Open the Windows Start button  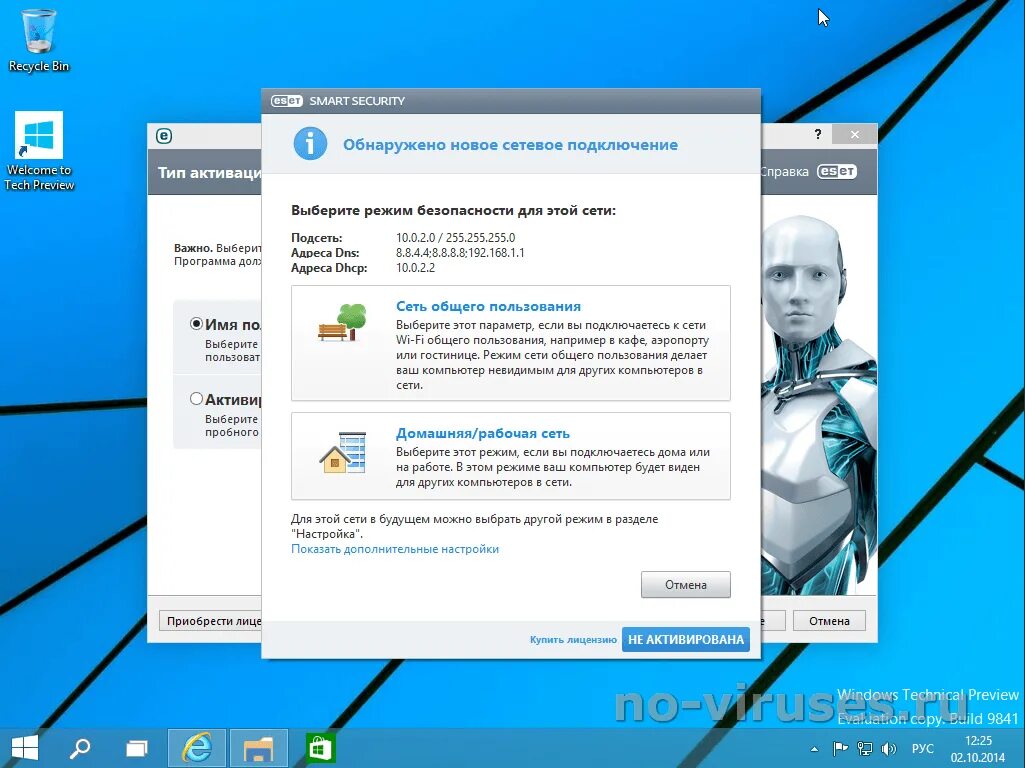point(25,748)
